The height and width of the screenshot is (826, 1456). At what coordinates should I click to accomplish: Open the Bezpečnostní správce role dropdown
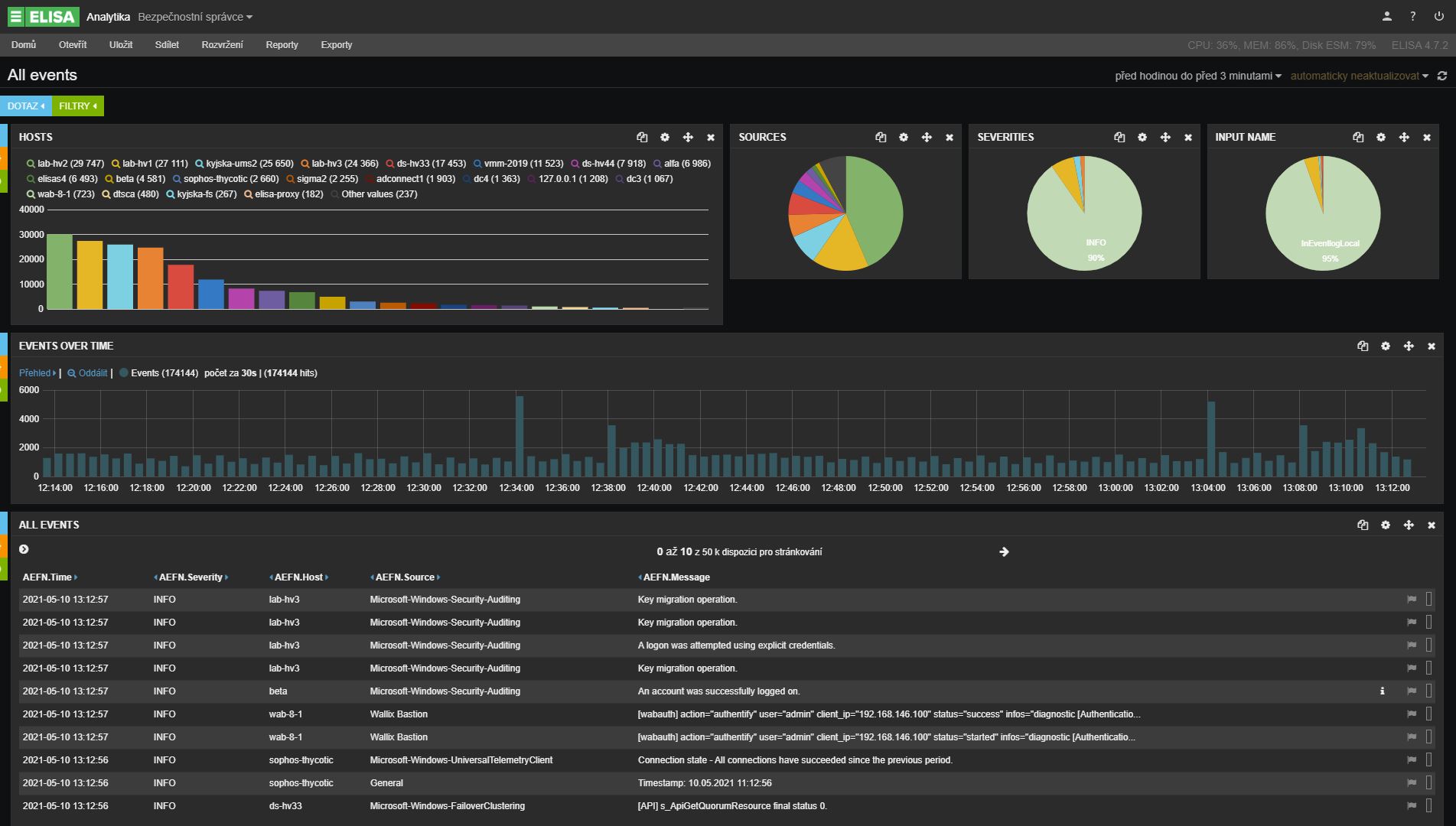195,17
